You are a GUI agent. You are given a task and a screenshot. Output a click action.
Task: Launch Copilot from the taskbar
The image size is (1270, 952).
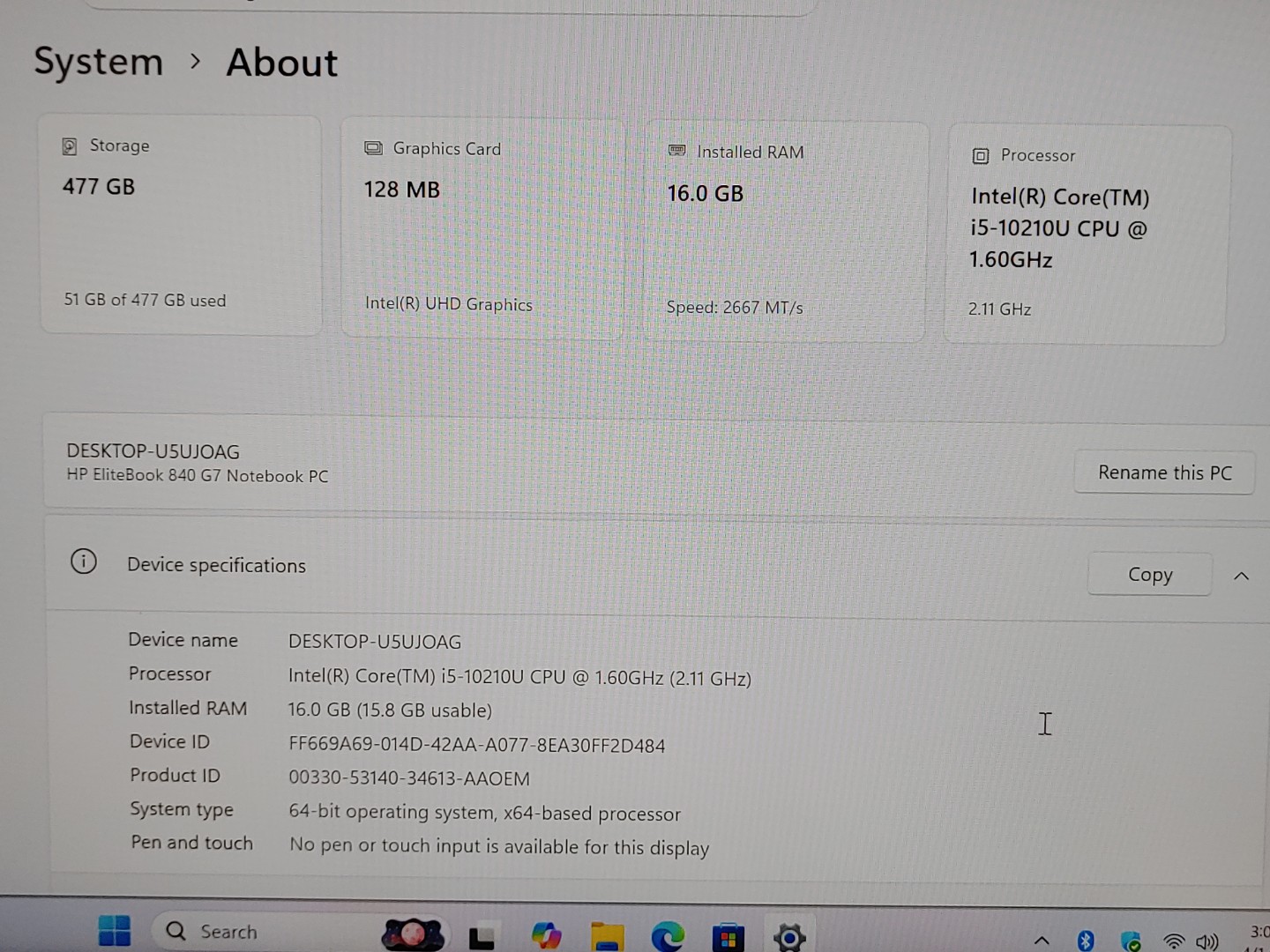coord(546,935)
